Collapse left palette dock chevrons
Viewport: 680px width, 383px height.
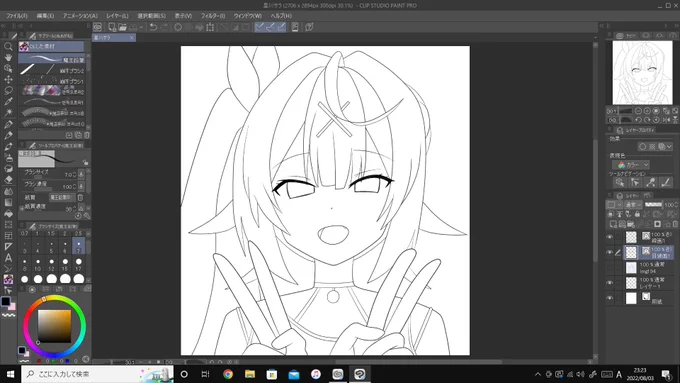[x=3, y=26]
